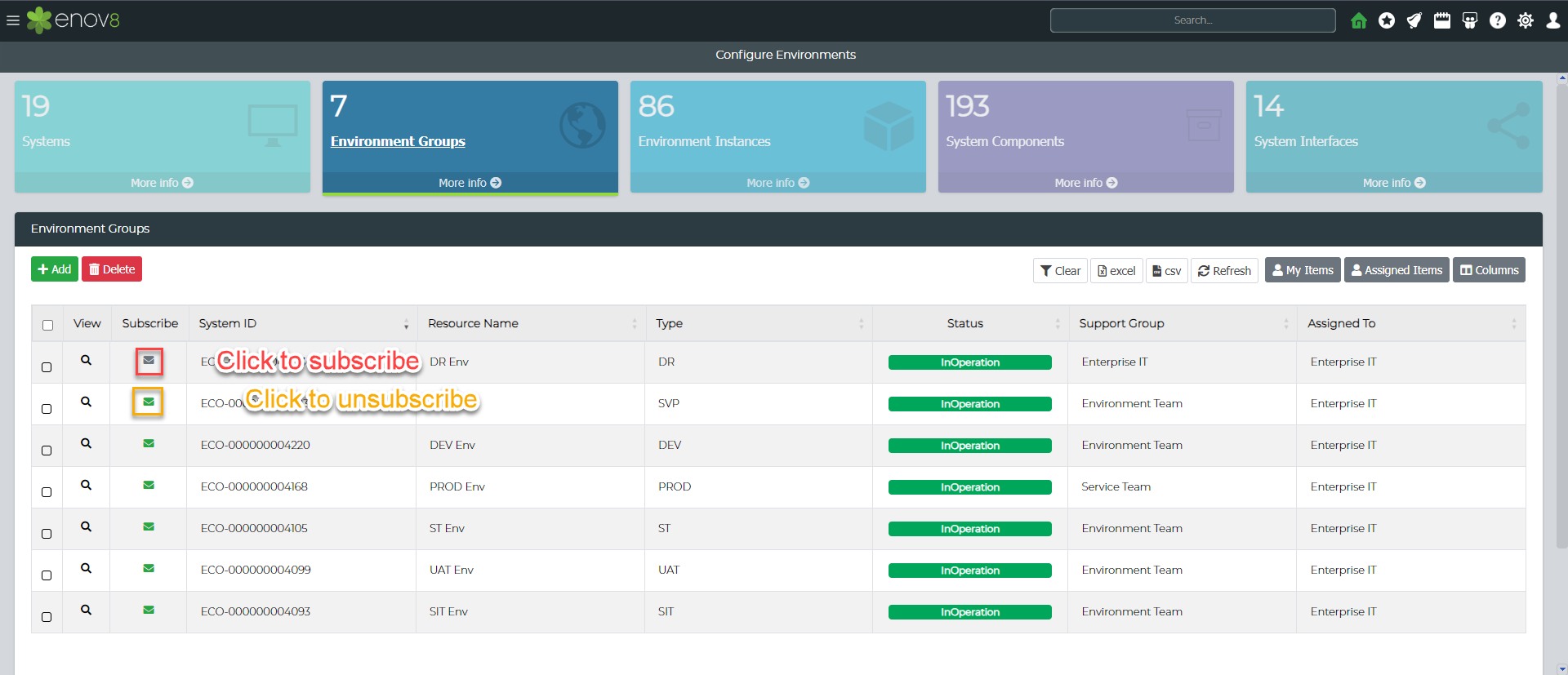The image size is (1568, 675).
Task: View details magnifier for DEV Env row
Action: [86, 443]
